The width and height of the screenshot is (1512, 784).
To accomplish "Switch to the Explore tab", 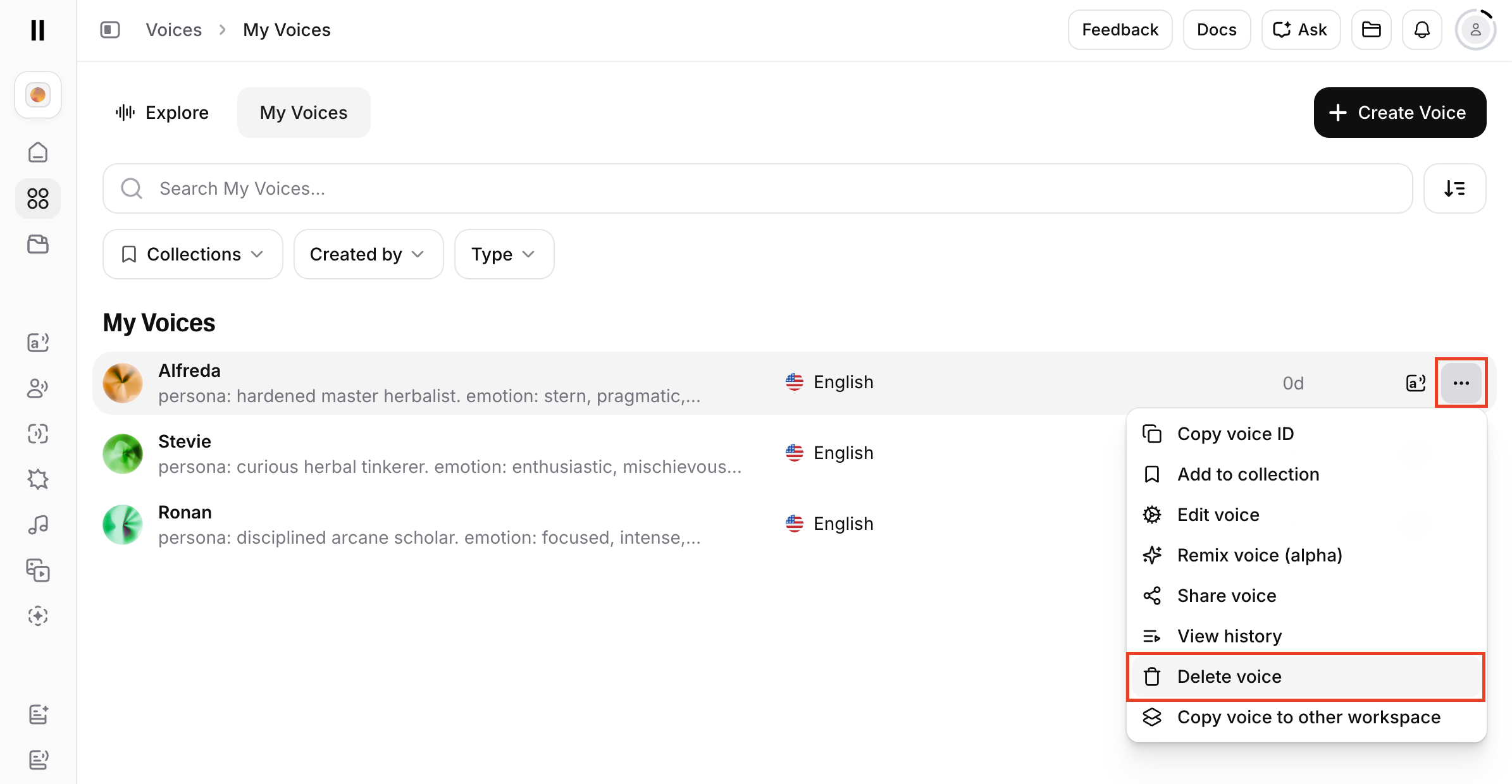I will 163,113.
